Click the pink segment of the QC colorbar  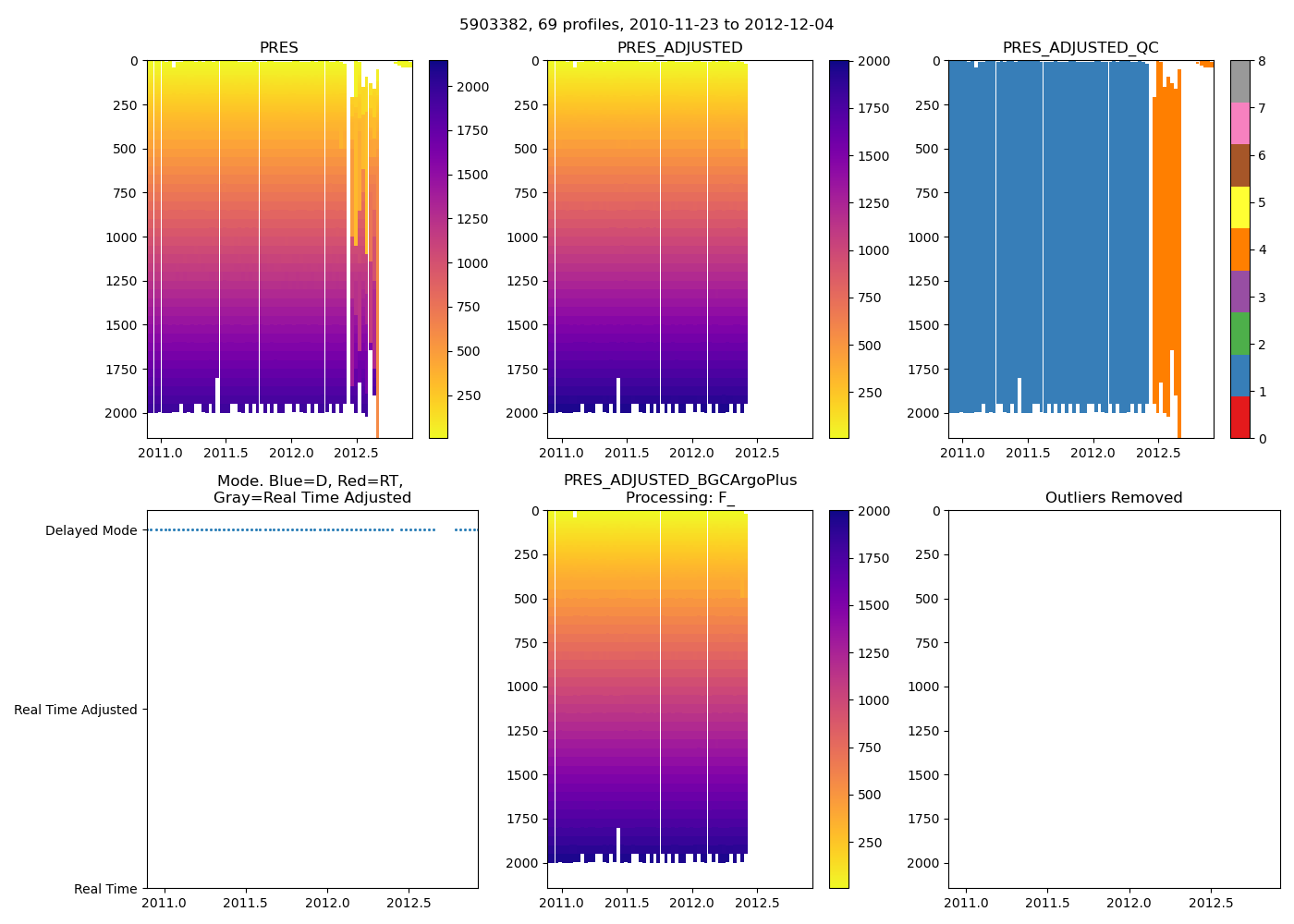1239,123
